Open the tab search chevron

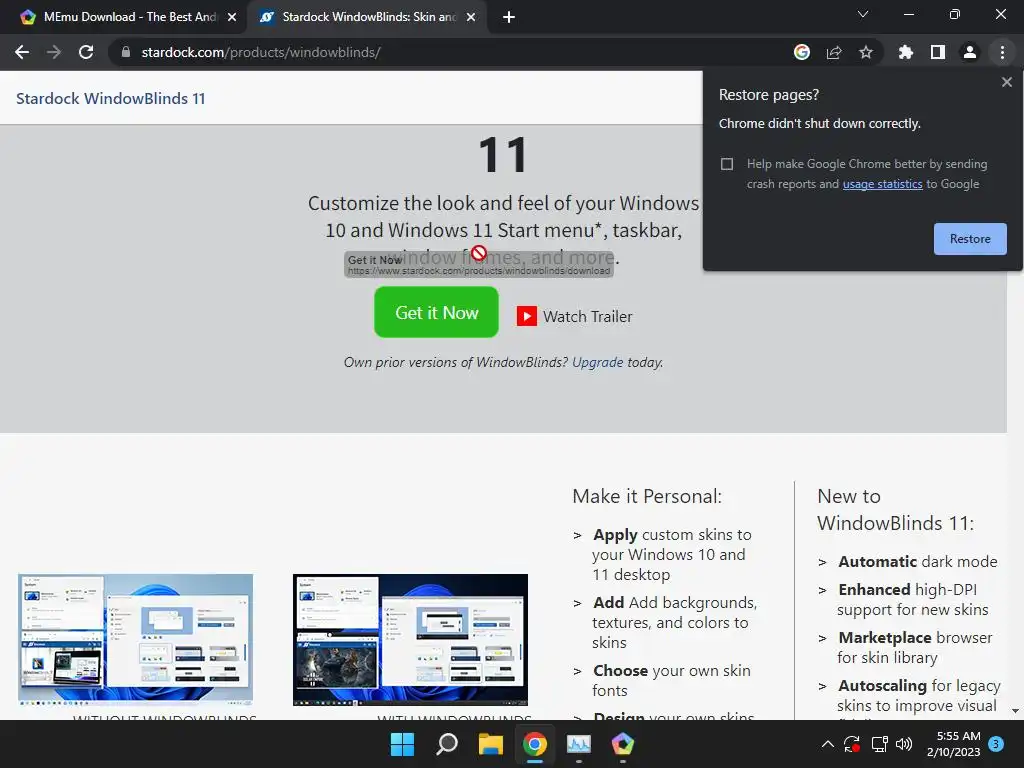(x=863, y=14)
